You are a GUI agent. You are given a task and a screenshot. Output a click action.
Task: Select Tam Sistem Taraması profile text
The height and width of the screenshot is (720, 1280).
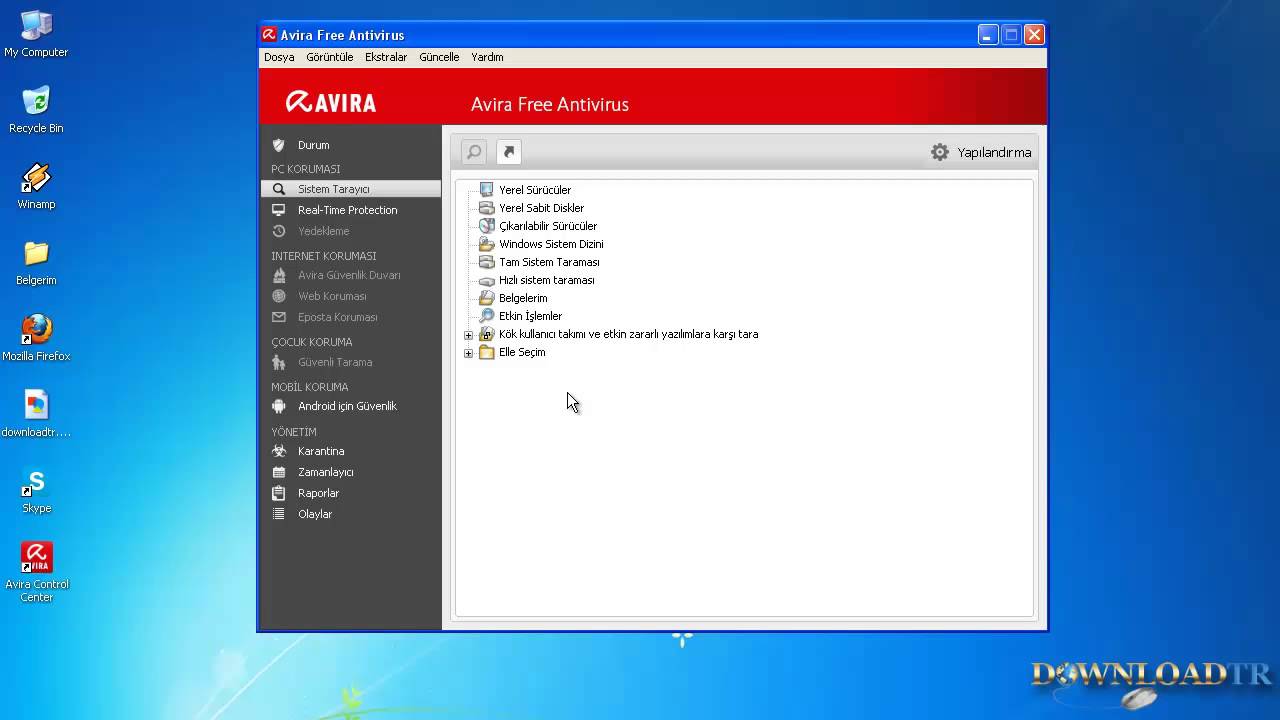(x=549, y=262)
